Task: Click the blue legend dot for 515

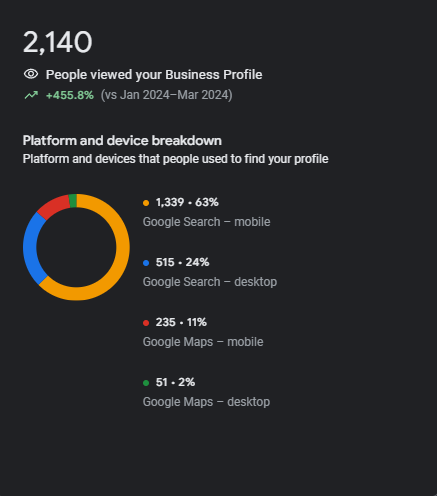Action: click(146, 263)
